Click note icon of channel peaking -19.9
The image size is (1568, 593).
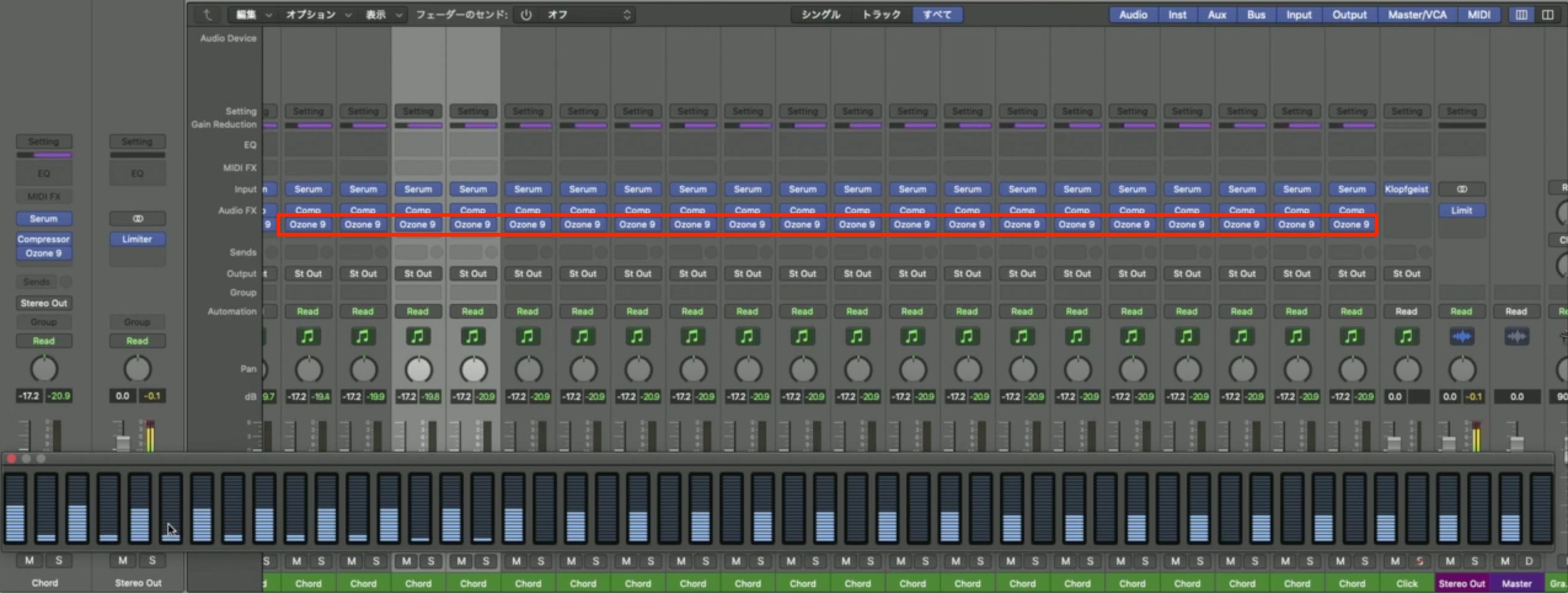[x=363, y=336]
